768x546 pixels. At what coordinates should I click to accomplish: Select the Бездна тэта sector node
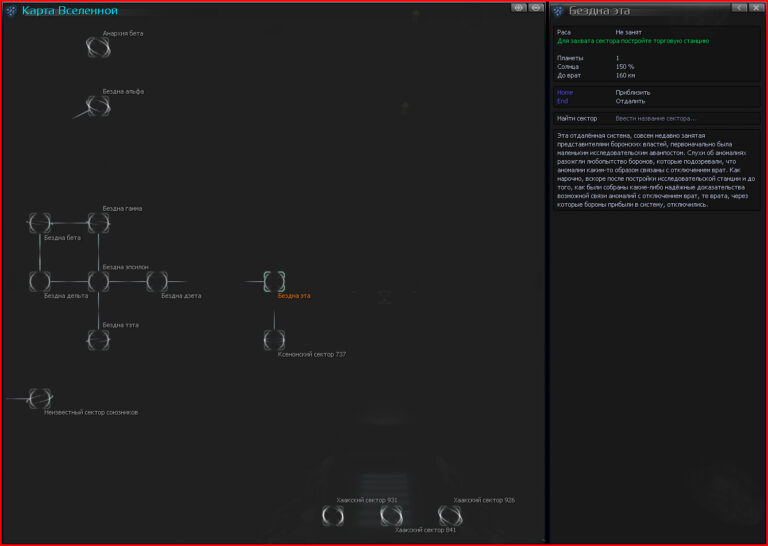click(x=98, y=339)
